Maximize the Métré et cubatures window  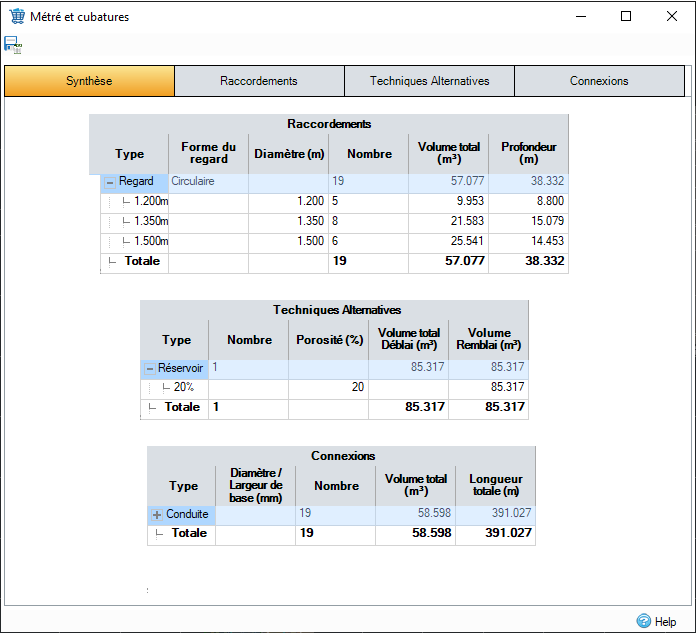[626, 16]
